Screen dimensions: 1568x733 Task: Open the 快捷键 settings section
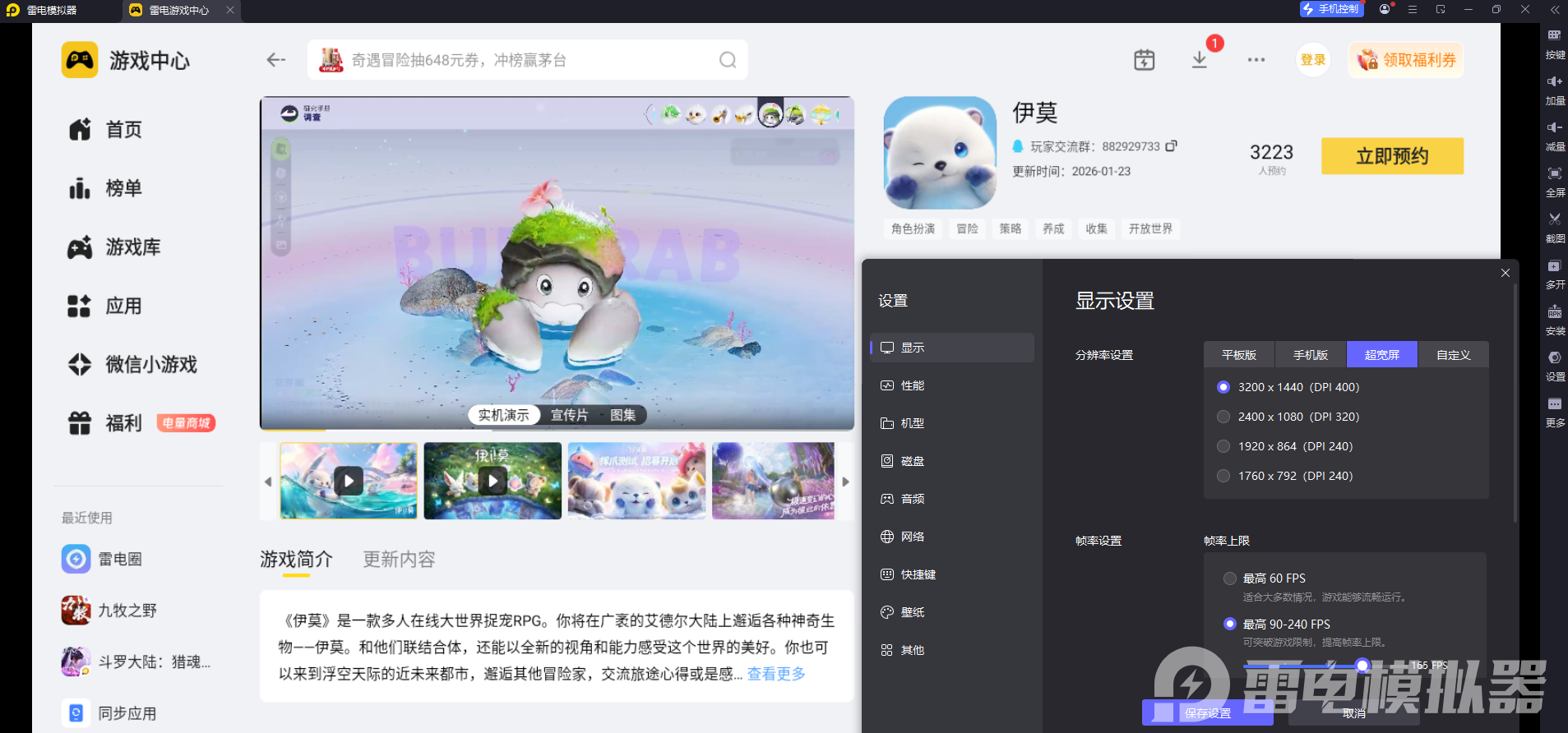(x=952, y=574)
